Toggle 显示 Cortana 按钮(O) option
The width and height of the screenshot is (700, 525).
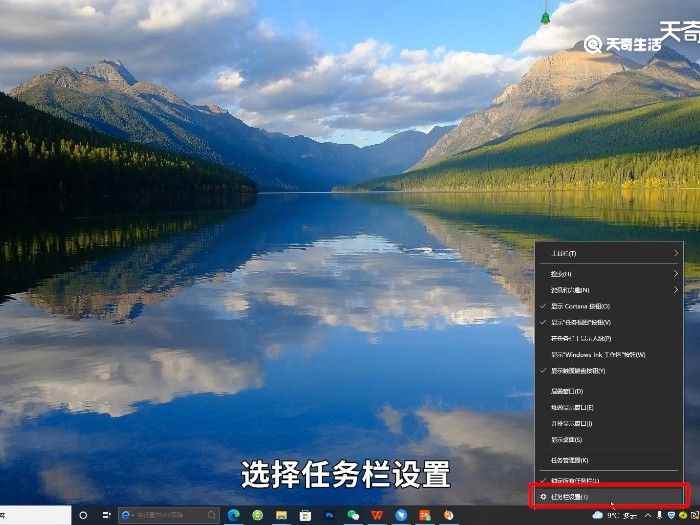[x=609, y=306]
